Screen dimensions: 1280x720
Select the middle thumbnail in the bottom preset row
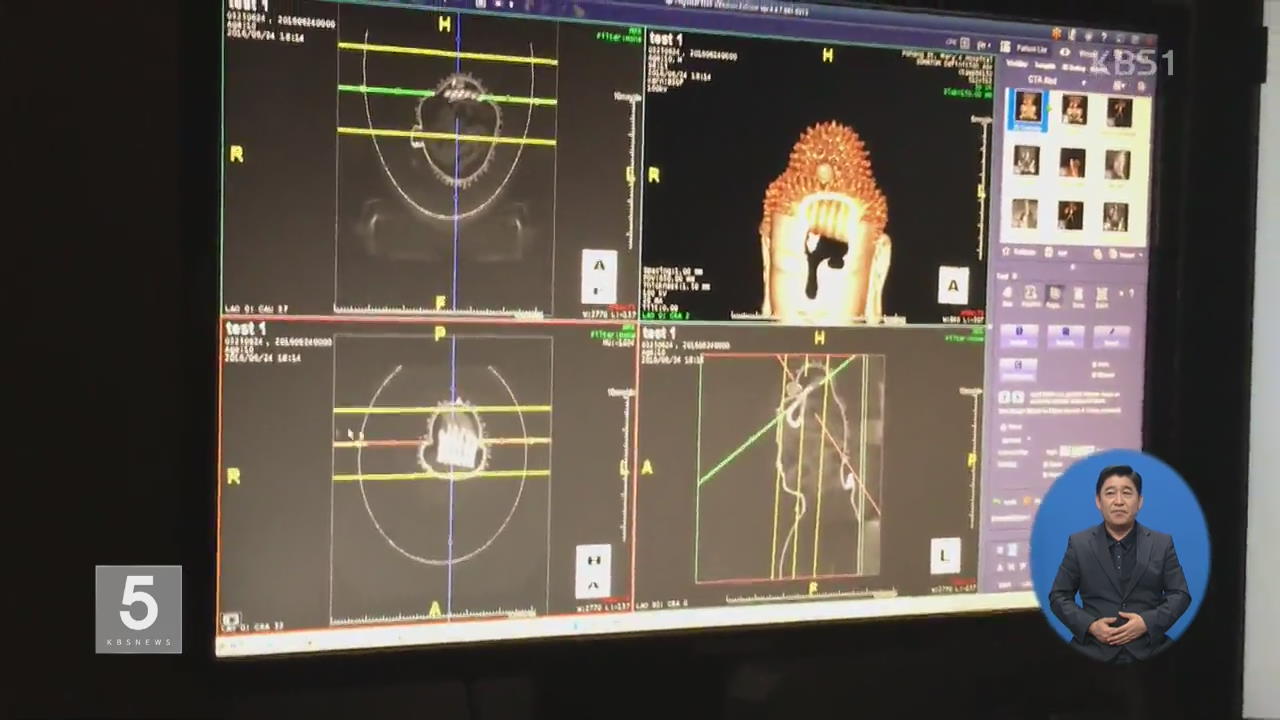coord(1071,215)
